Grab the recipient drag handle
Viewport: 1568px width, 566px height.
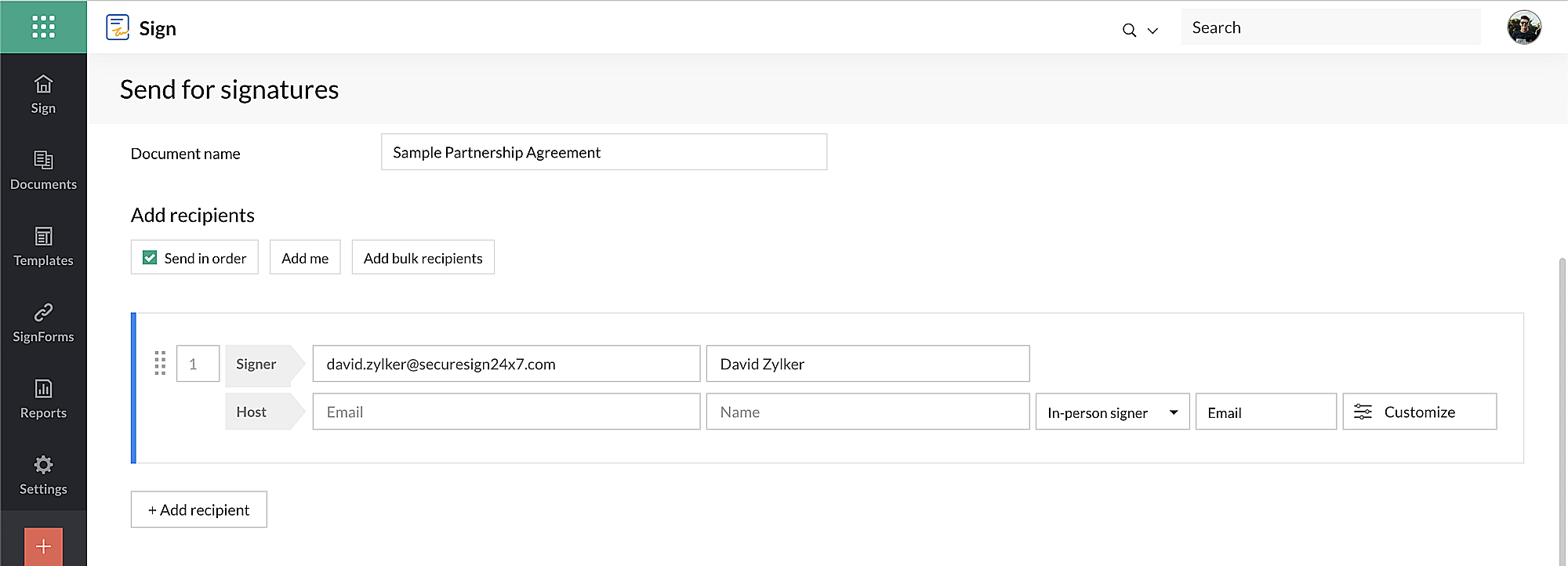point(160,363)
